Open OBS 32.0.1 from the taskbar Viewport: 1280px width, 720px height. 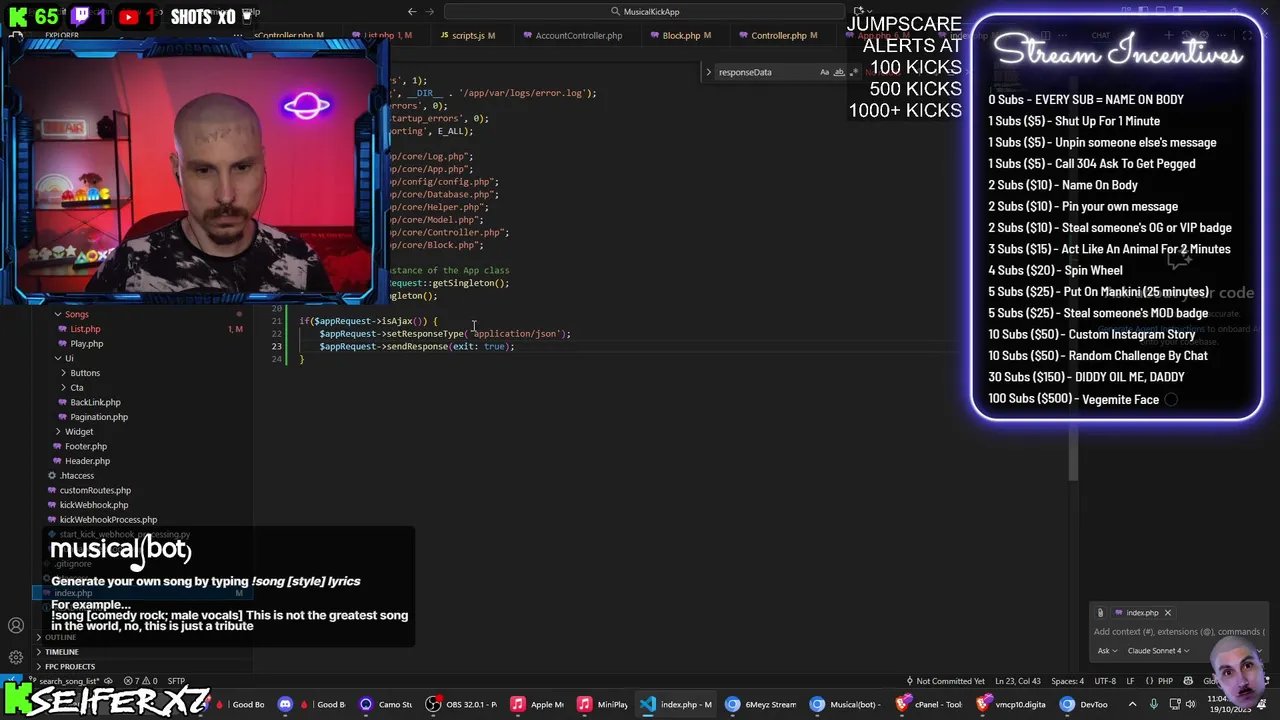coord(463,704)
